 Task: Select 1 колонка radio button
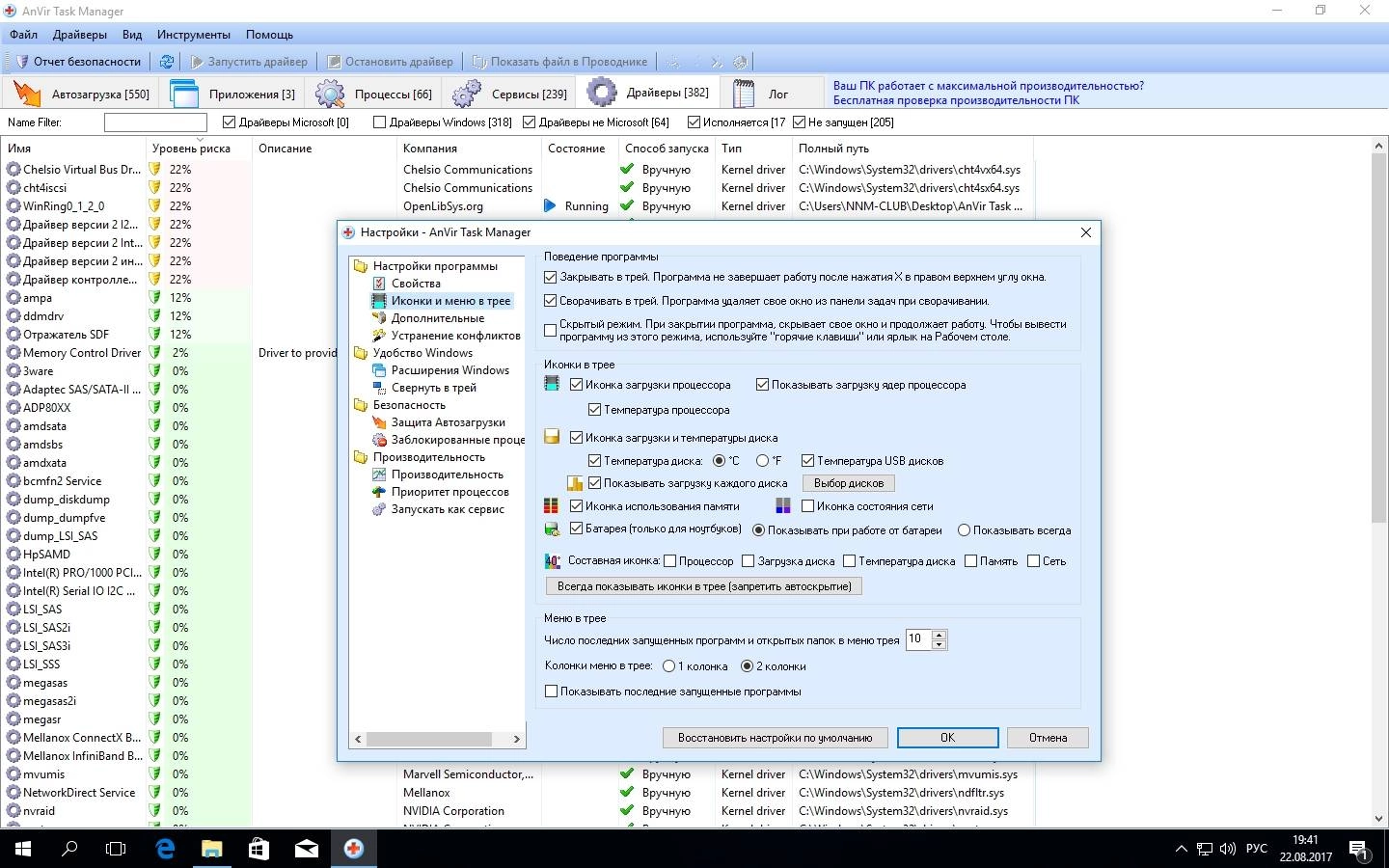click(x=669, y=666)
